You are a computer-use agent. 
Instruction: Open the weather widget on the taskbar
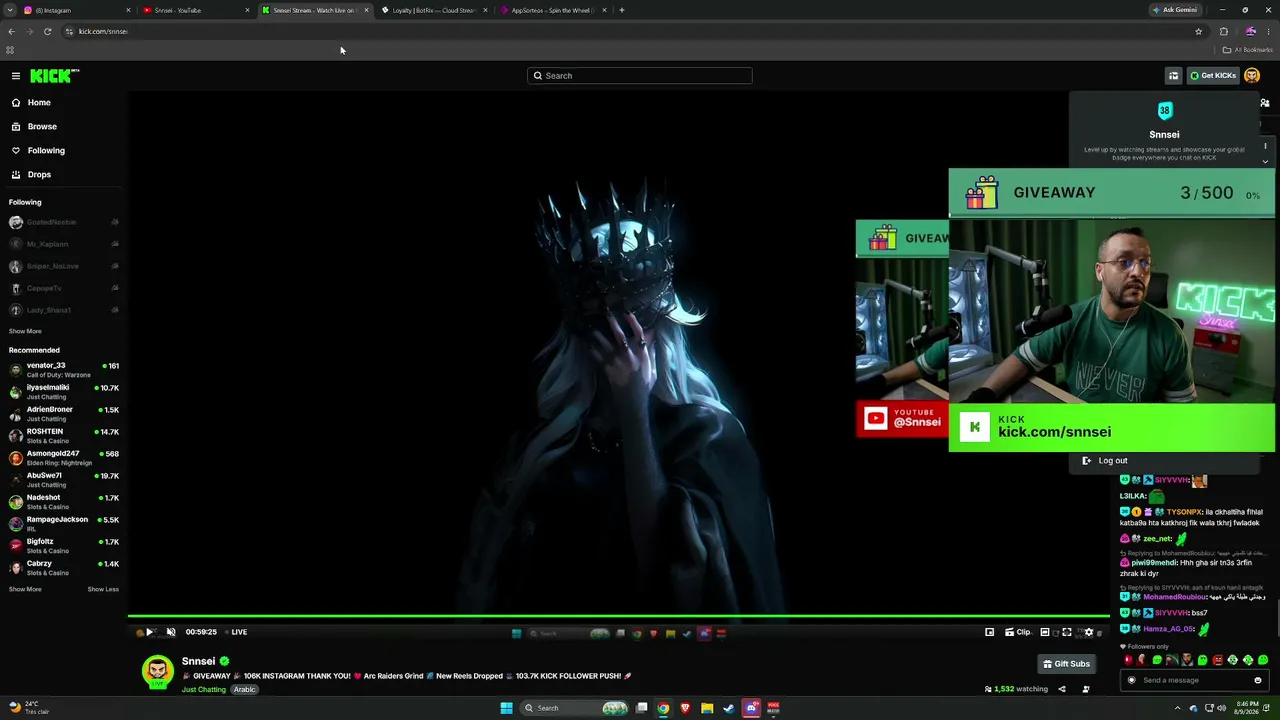click(x=30, y=707)
